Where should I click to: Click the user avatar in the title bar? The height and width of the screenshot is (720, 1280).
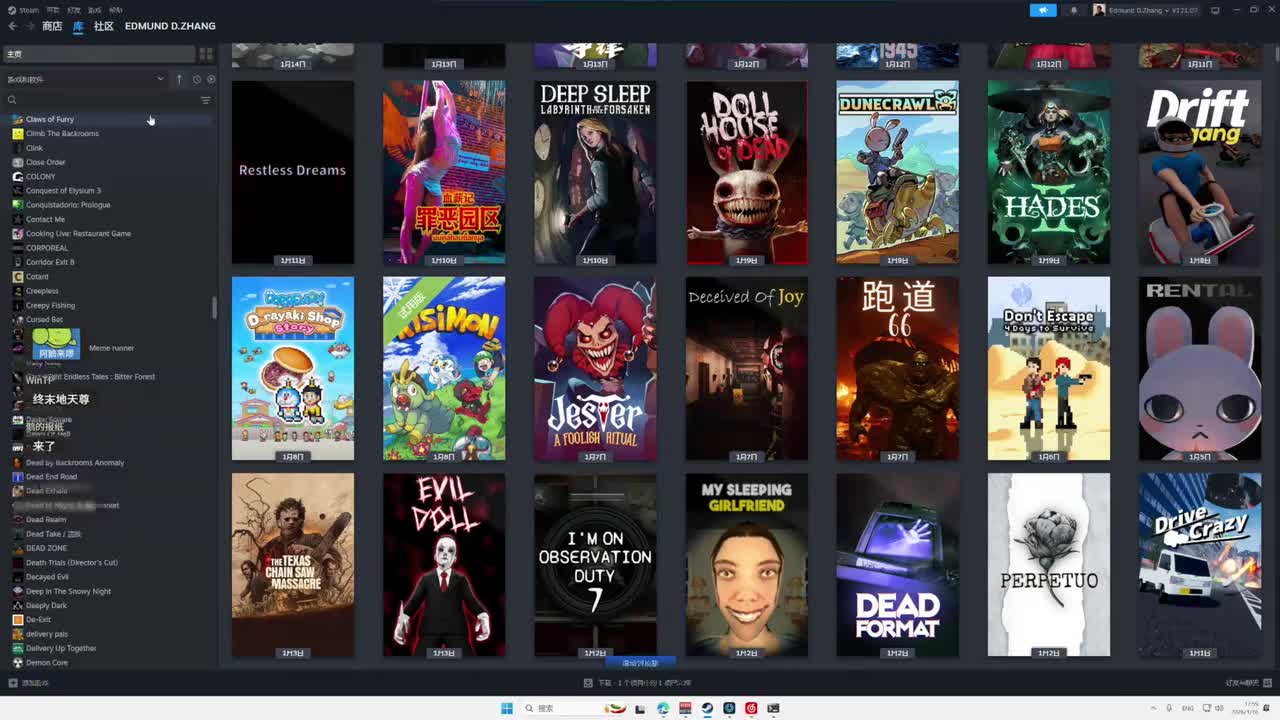click(1099, 10)
